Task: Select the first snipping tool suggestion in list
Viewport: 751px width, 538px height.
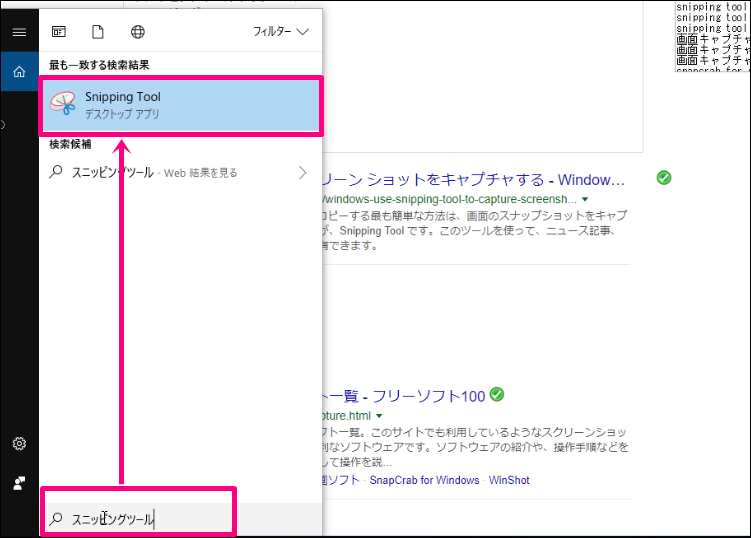Action: 712,7
